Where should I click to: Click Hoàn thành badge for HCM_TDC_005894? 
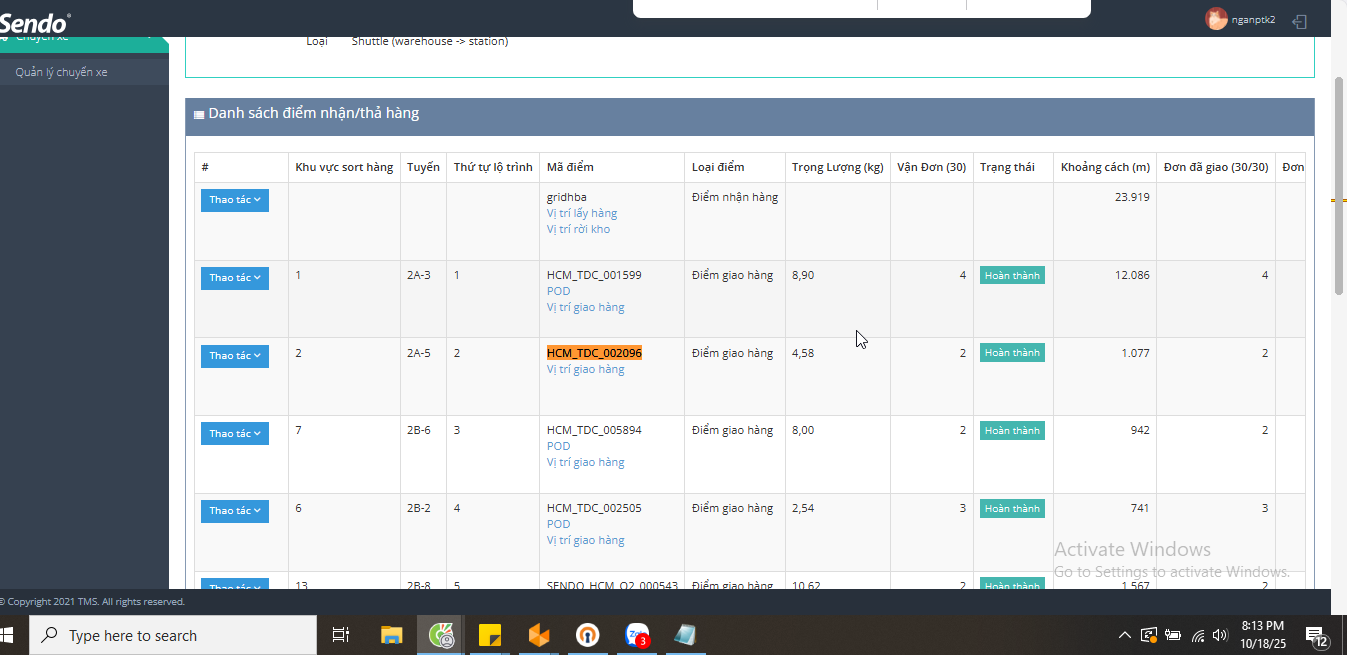point(1012,431)
